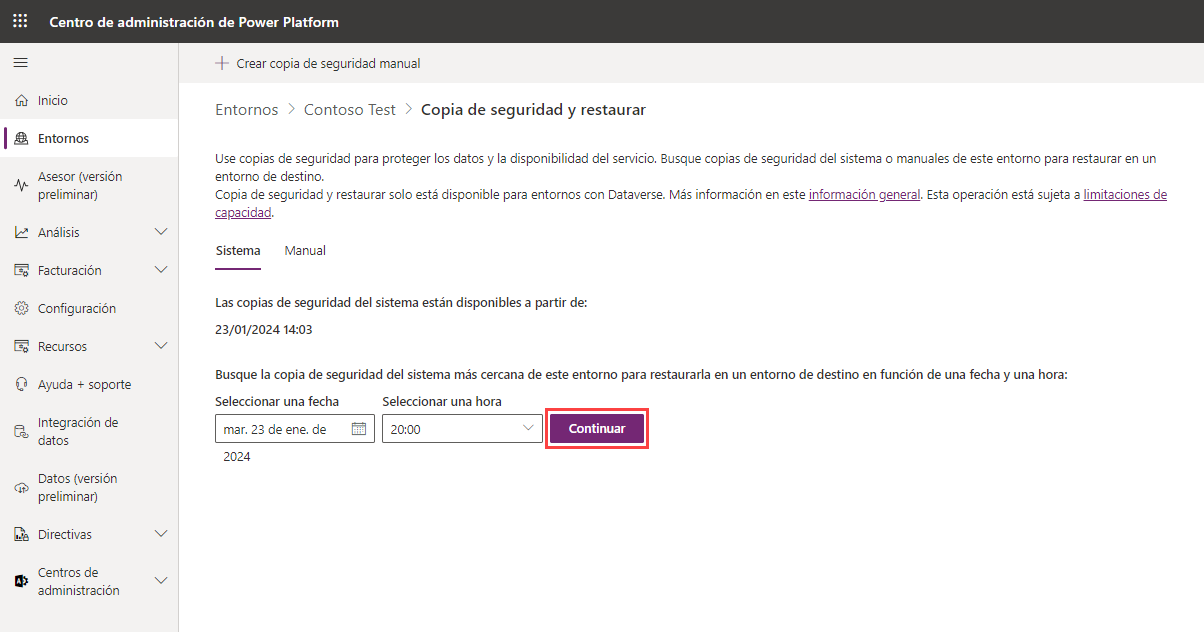Click the Ayuda + soporte headset icon
This screenshot has width=1204, height=632.
[22, 385]
